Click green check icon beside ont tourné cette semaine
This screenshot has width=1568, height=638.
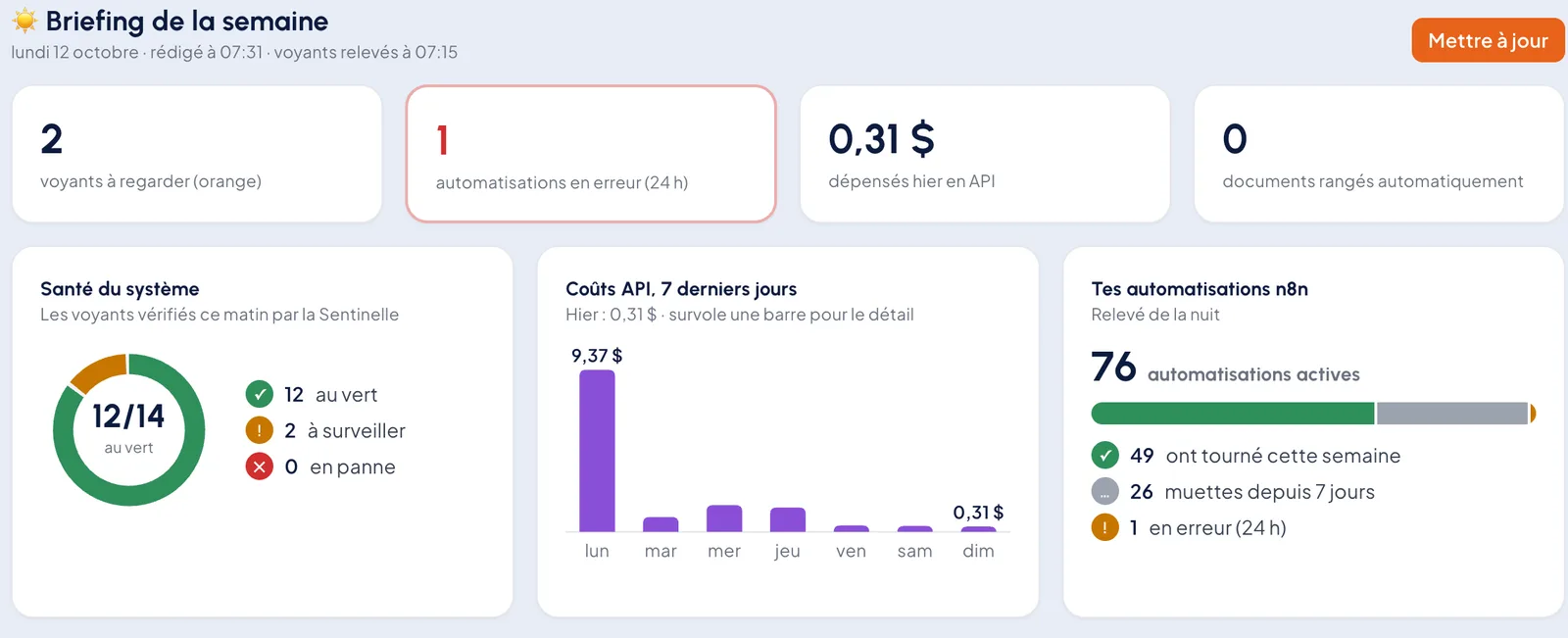[1104, 455]
